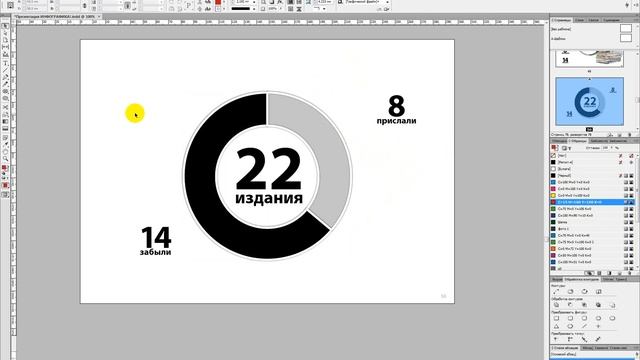
Task: Click the red fill color in control bar
Action: coord(218,2)
